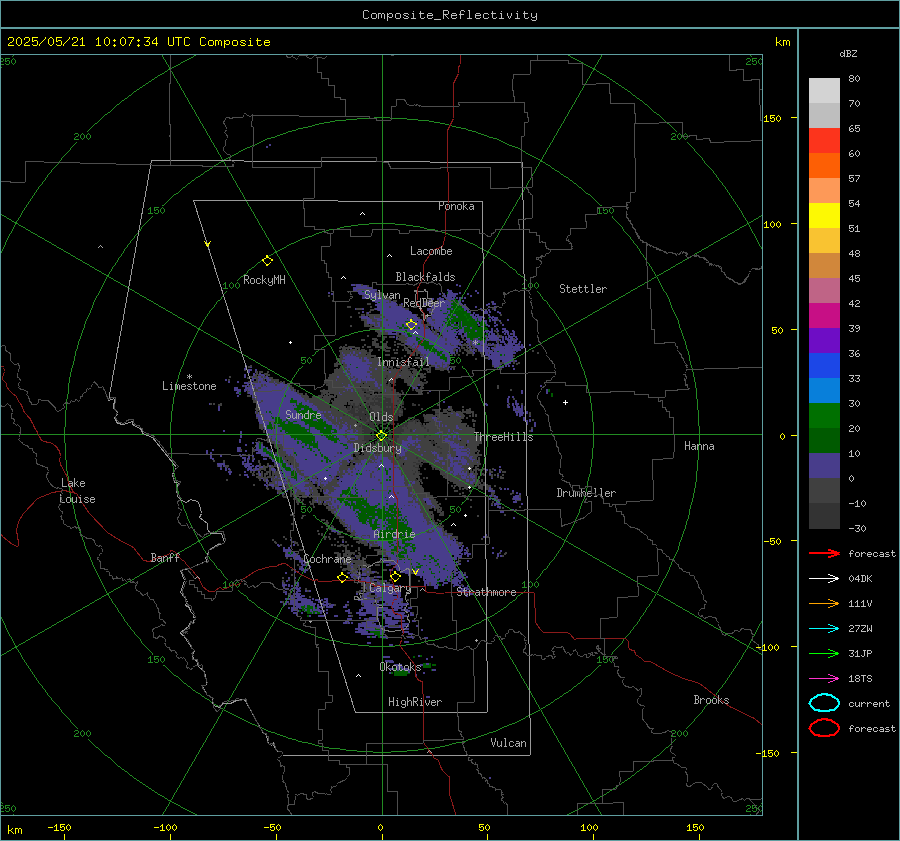
Task: Click the Okotoks label
Action: point(400,666)
